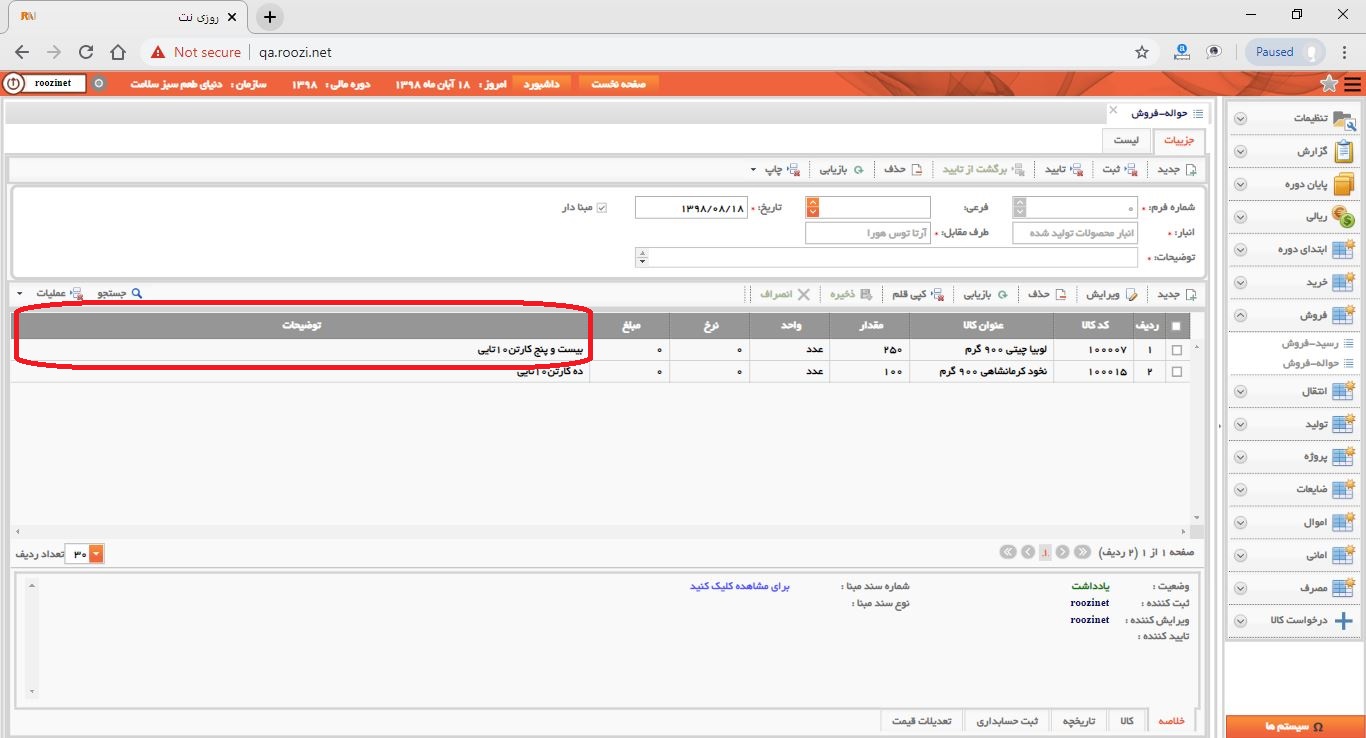Click the برای مشاهده کلیک کنید link
This screenshot has height=738, width=1366.
tap(740, 587)
